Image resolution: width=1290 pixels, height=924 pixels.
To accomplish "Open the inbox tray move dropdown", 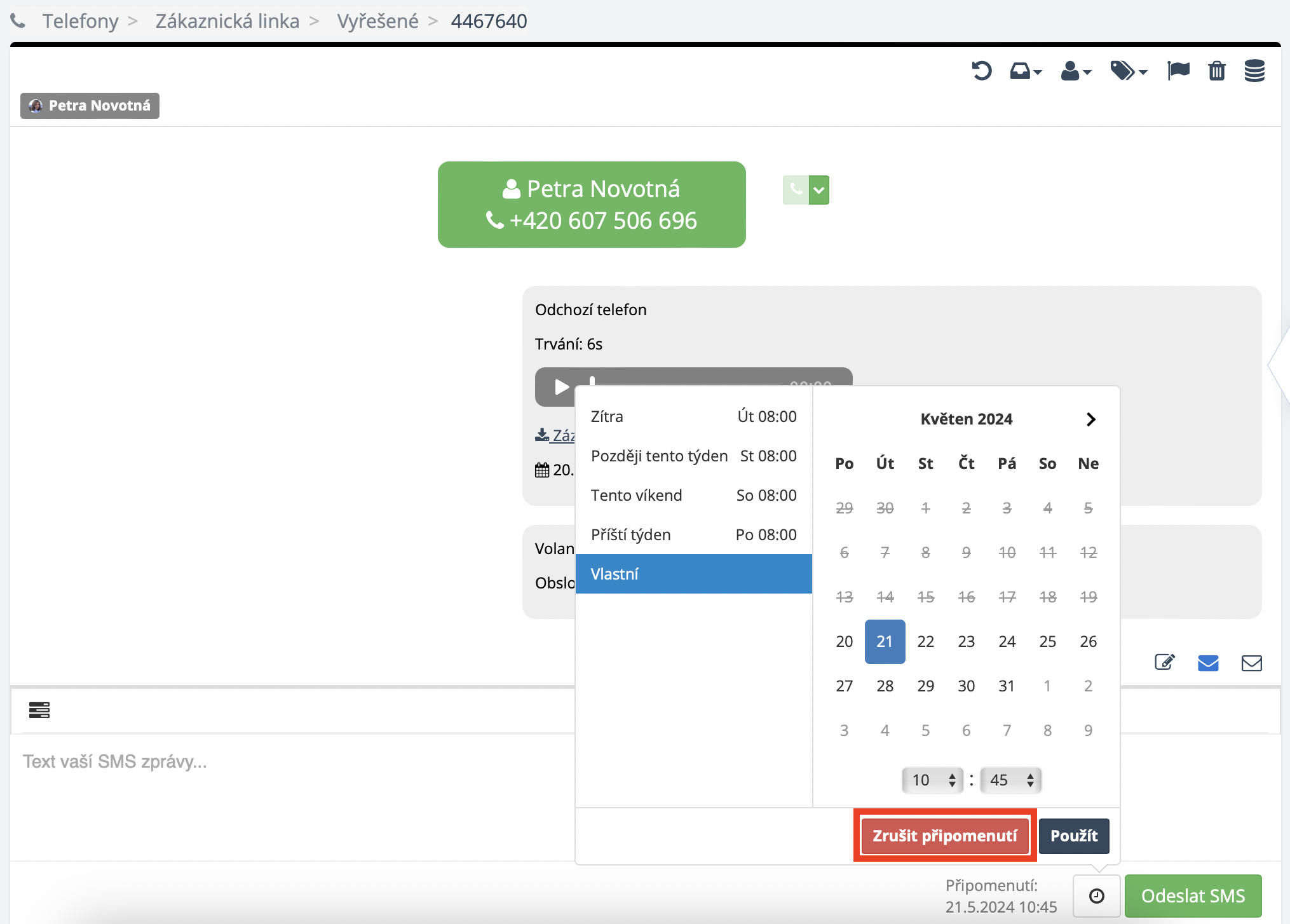I will 1026,71.
